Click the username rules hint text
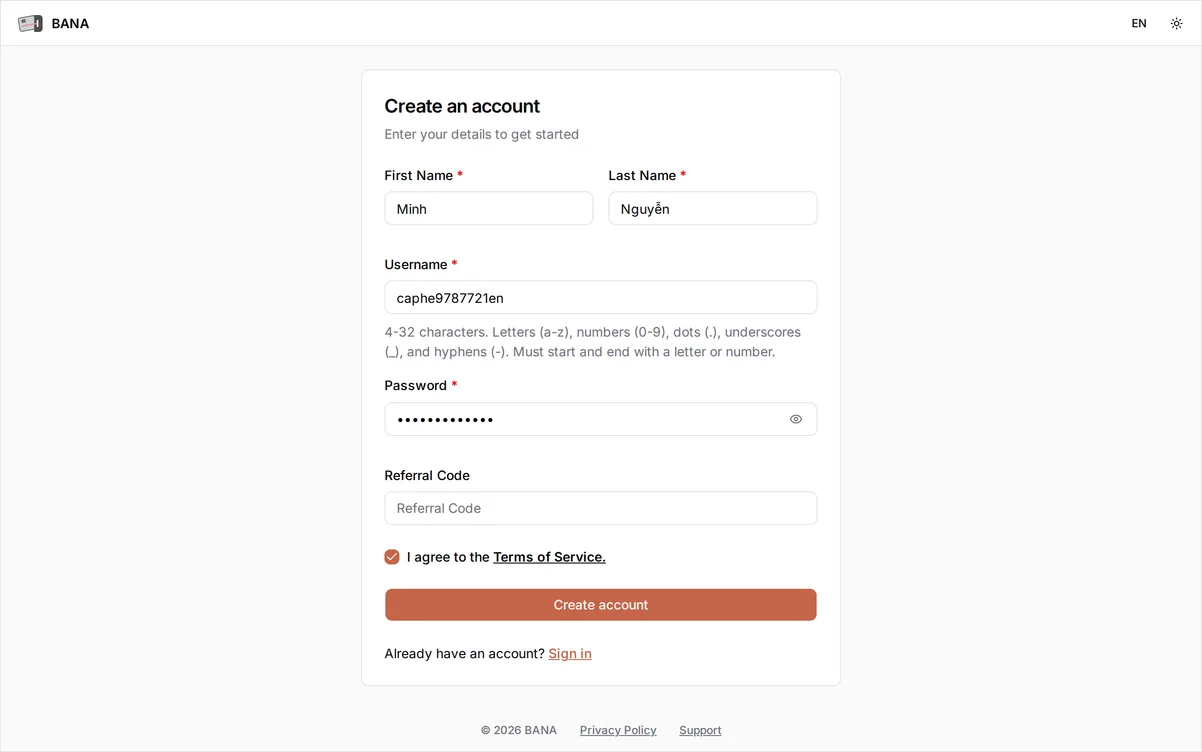 pos(593,342)
